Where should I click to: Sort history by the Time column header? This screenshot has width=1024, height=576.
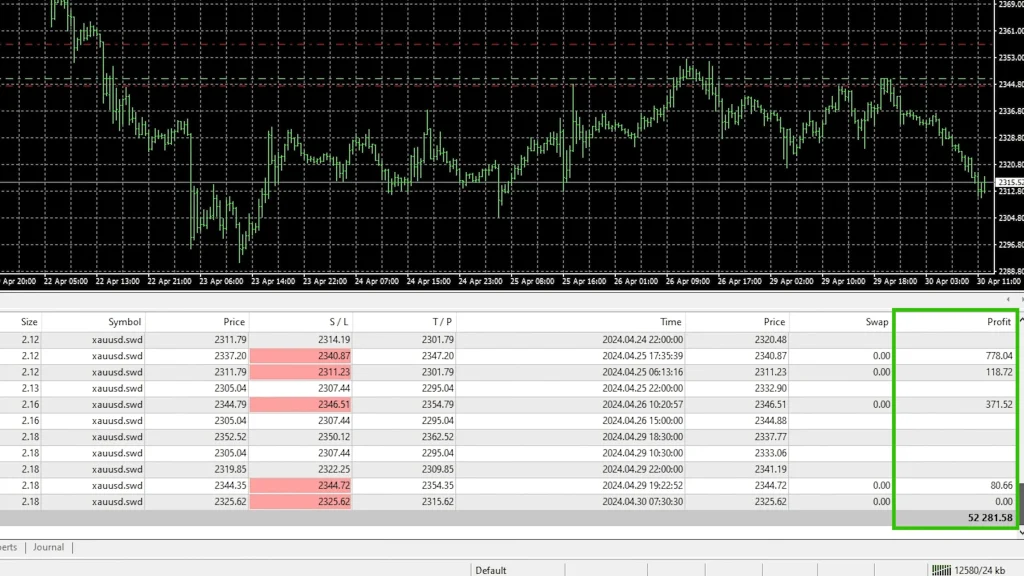click(x=671, y=322)
